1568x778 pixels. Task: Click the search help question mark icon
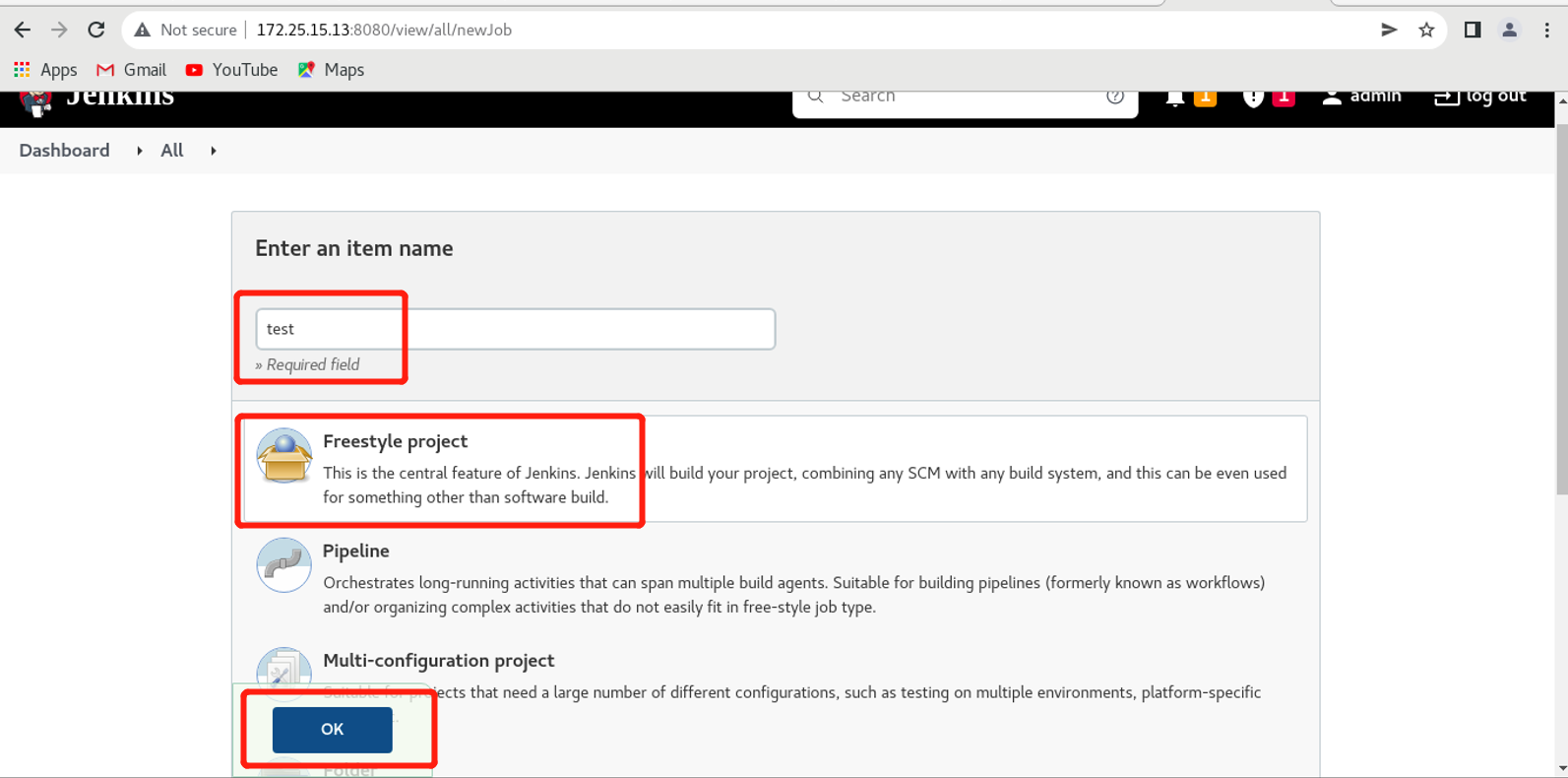click(1114, 97)
